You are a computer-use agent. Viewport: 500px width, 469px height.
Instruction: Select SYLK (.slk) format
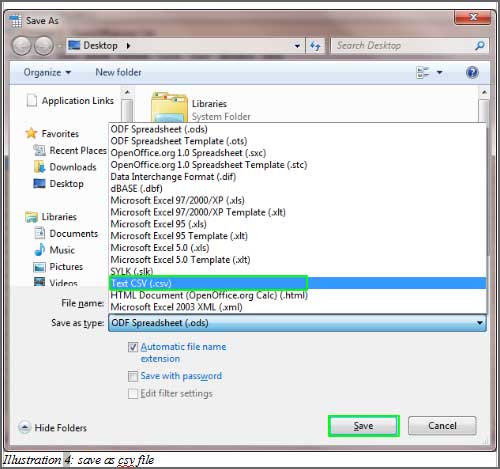(297, 271)
